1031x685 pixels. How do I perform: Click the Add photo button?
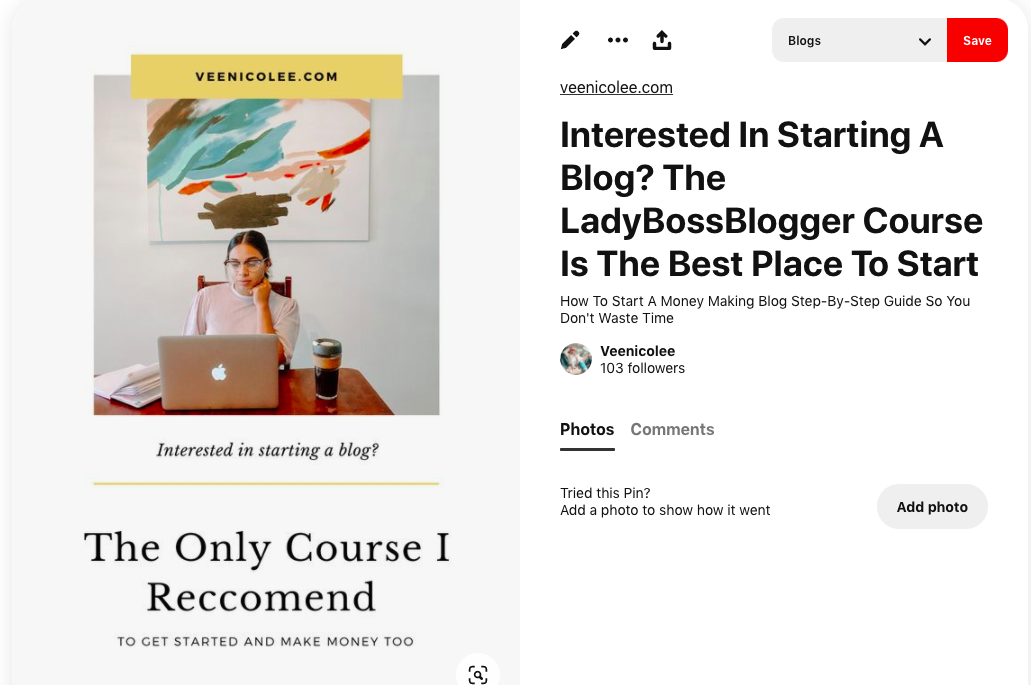pos(932,507)
